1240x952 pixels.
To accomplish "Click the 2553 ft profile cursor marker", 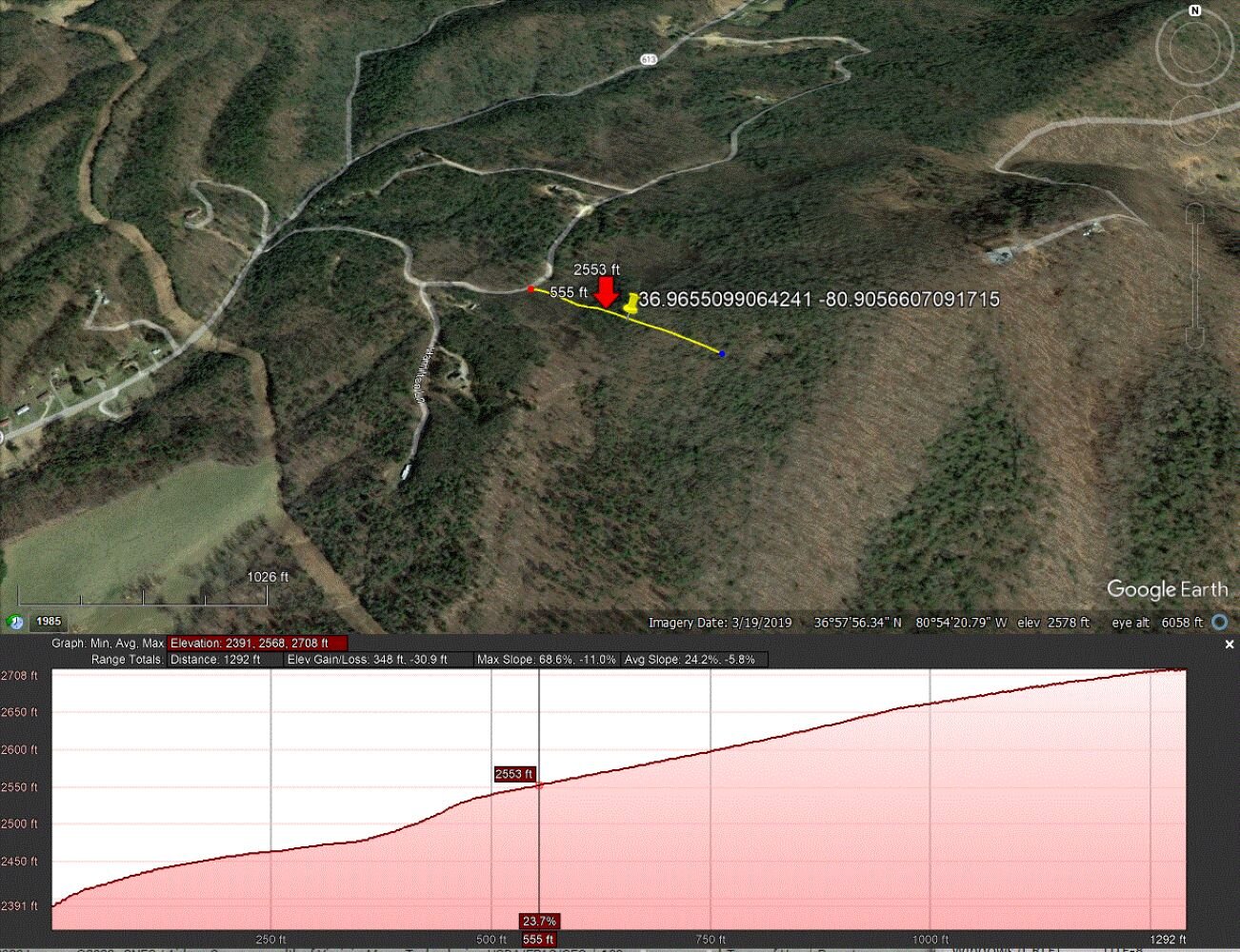I will click(x=514, y=774).
